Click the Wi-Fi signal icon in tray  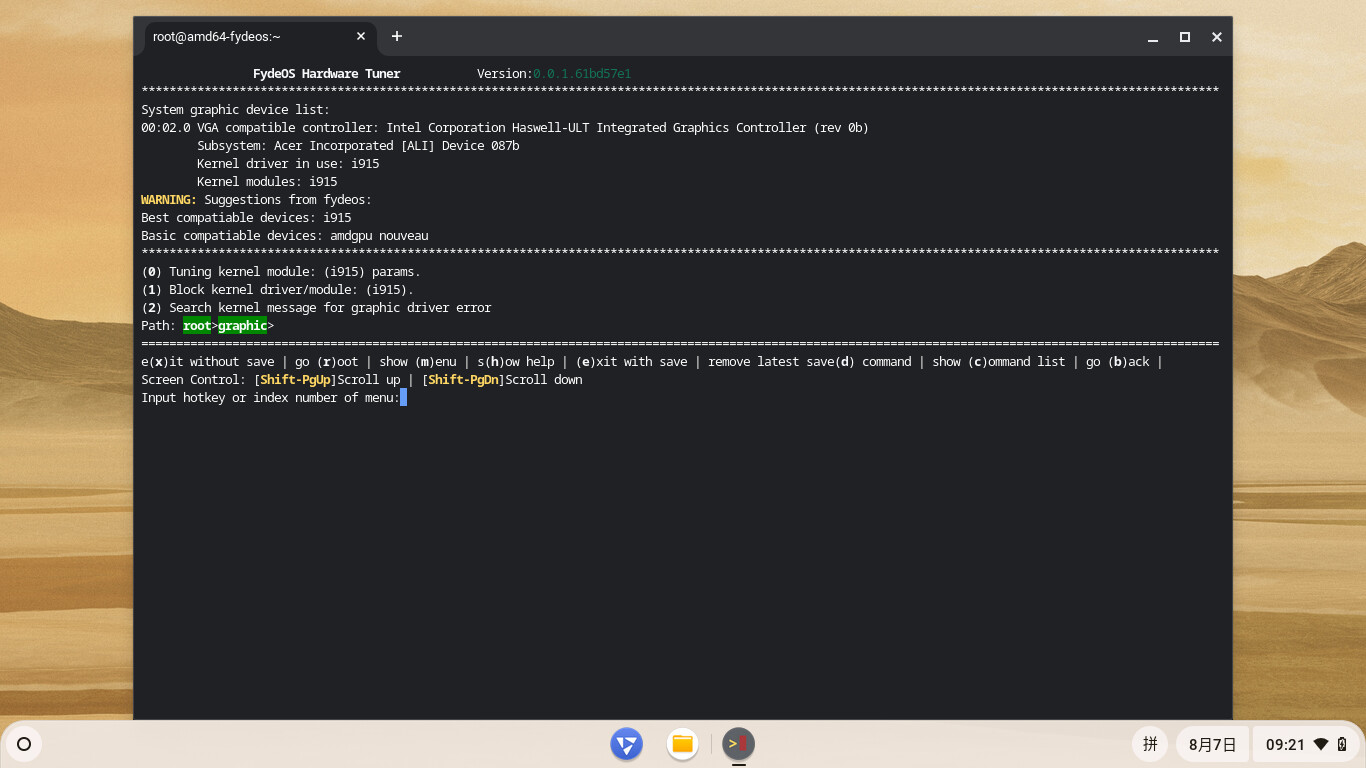tap(1321, 744)
